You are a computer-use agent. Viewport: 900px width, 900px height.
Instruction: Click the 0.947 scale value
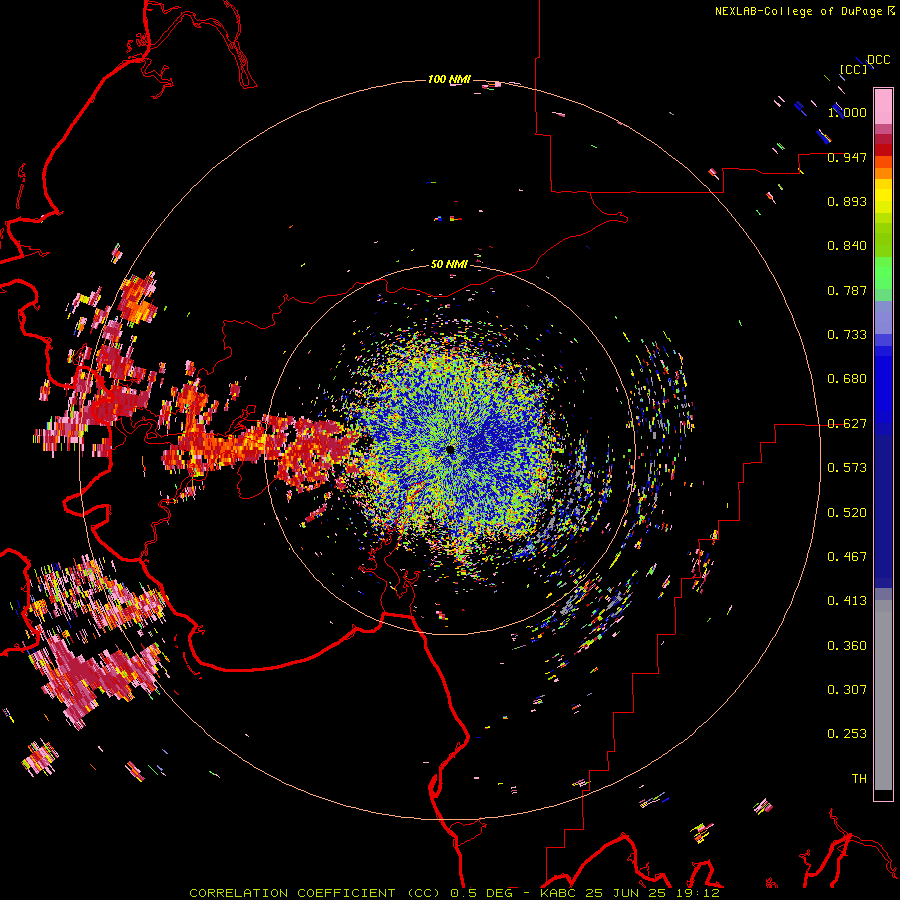(847, 157)
